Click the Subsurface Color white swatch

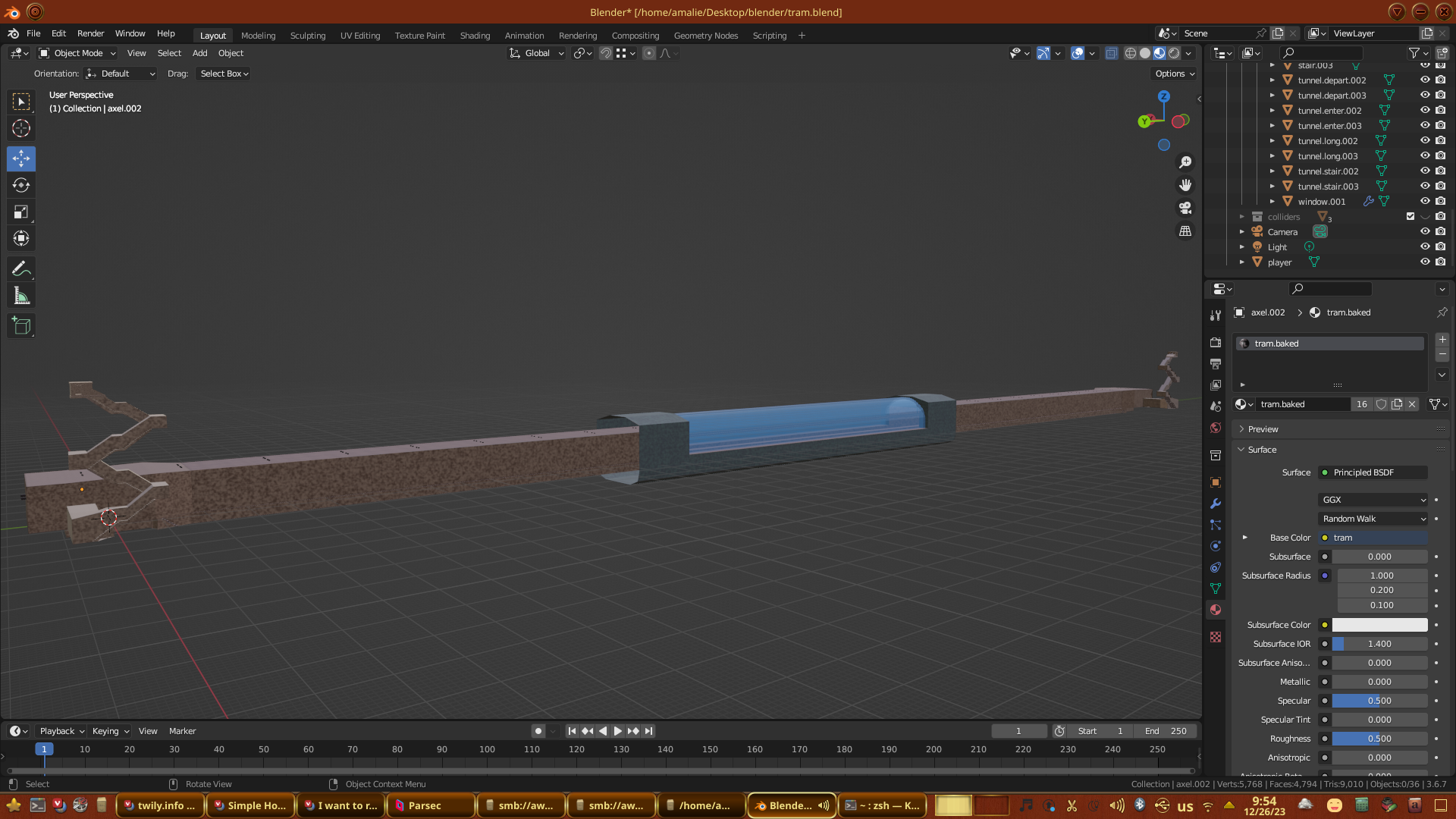1379,625
